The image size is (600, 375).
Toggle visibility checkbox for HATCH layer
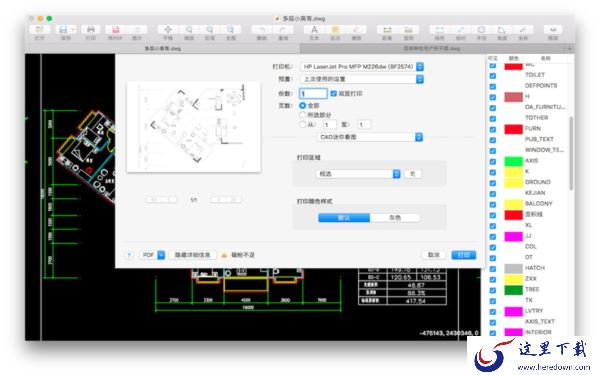(493, 268)
